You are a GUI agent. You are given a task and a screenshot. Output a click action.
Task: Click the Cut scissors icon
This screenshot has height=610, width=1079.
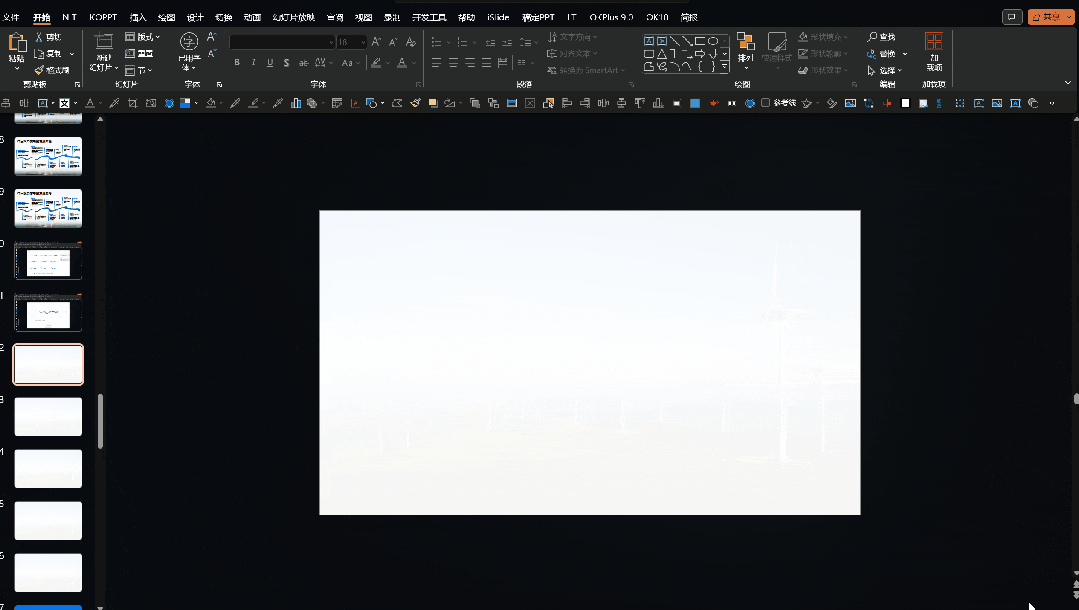tap(39, 37)
